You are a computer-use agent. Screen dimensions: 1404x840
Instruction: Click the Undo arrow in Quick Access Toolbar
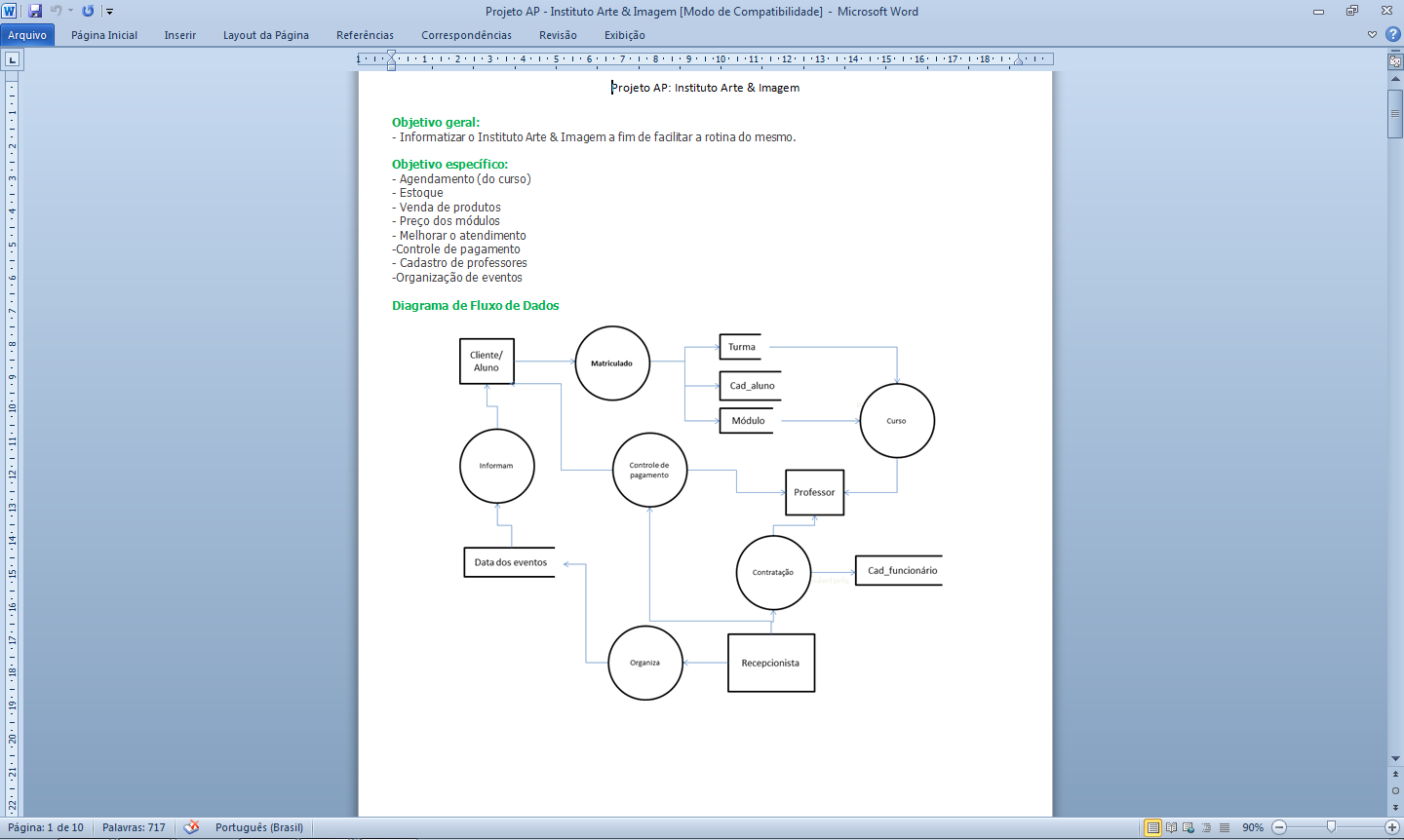[x=56, y=11]
